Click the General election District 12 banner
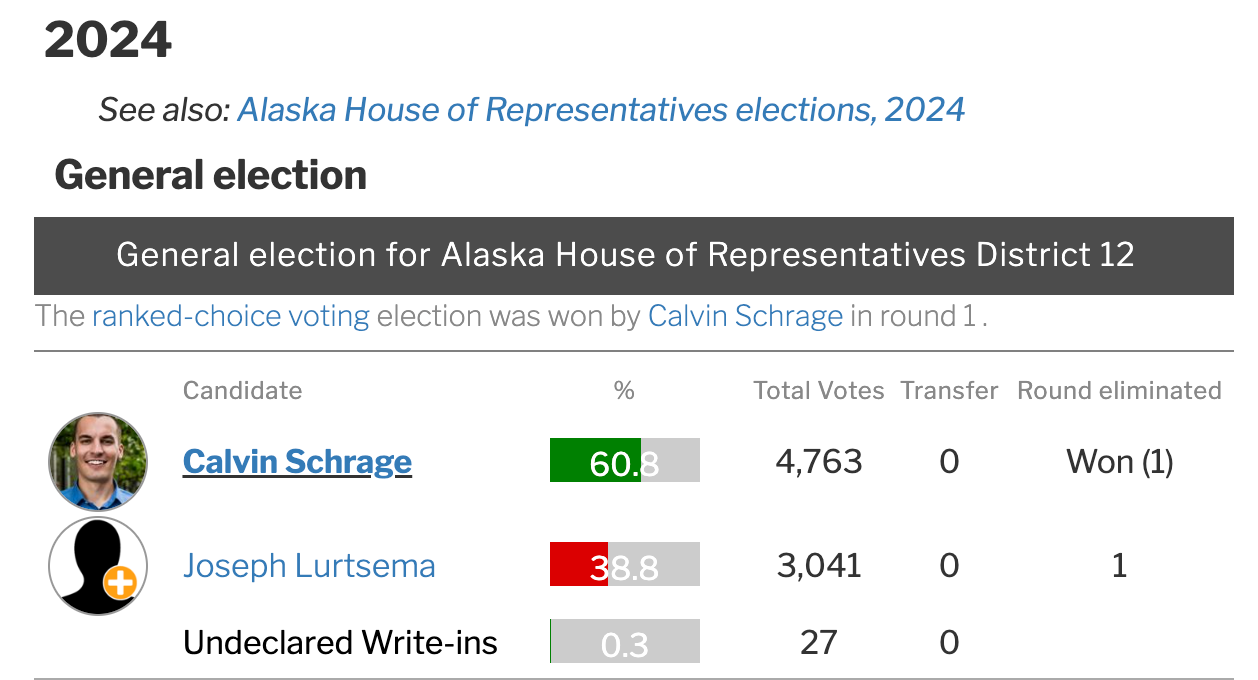Screen dimensions: 1258x680 coord(634,256)
